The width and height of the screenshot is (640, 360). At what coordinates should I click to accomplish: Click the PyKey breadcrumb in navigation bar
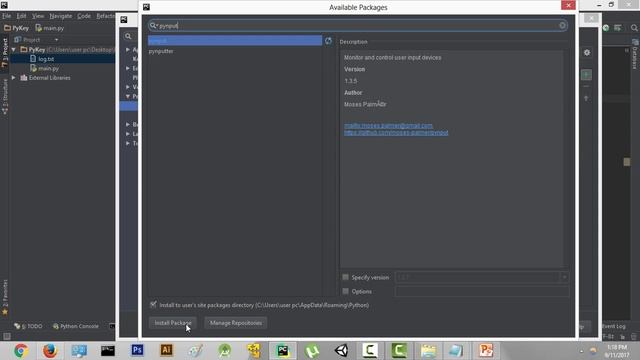tap(16, 28)
